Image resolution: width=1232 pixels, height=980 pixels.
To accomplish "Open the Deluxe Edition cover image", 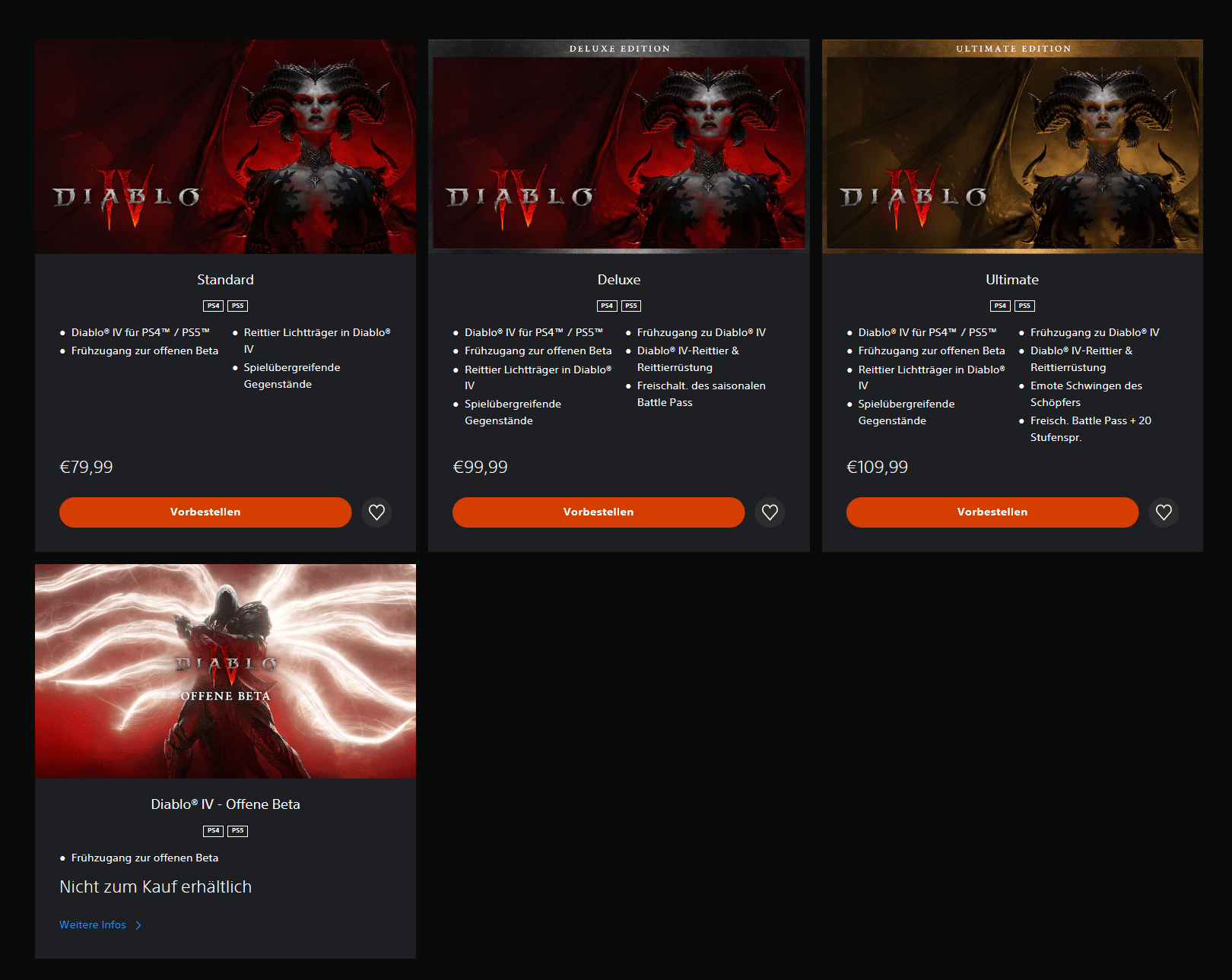I will [x=619, y=147].
